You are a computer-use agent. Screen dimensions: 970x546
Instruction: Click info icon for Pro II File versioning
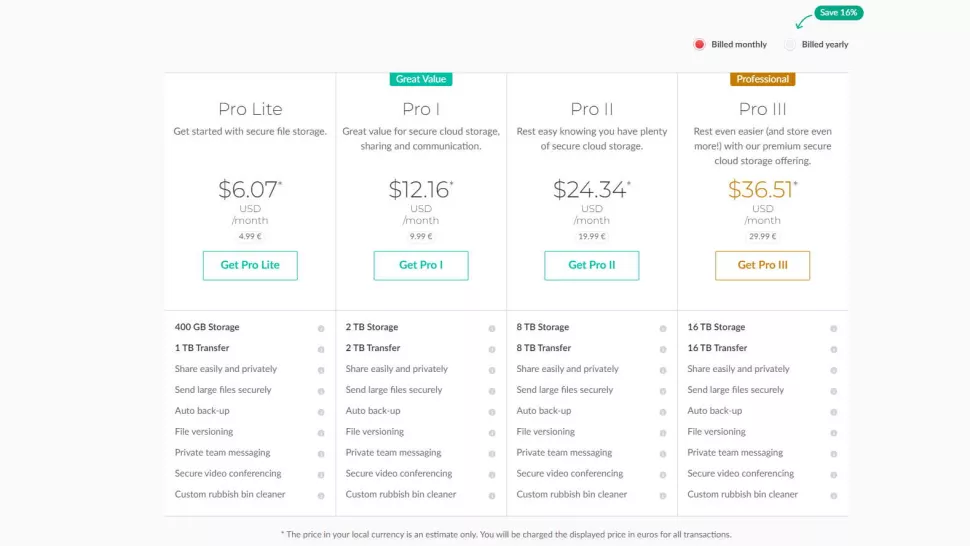[663, 433]
